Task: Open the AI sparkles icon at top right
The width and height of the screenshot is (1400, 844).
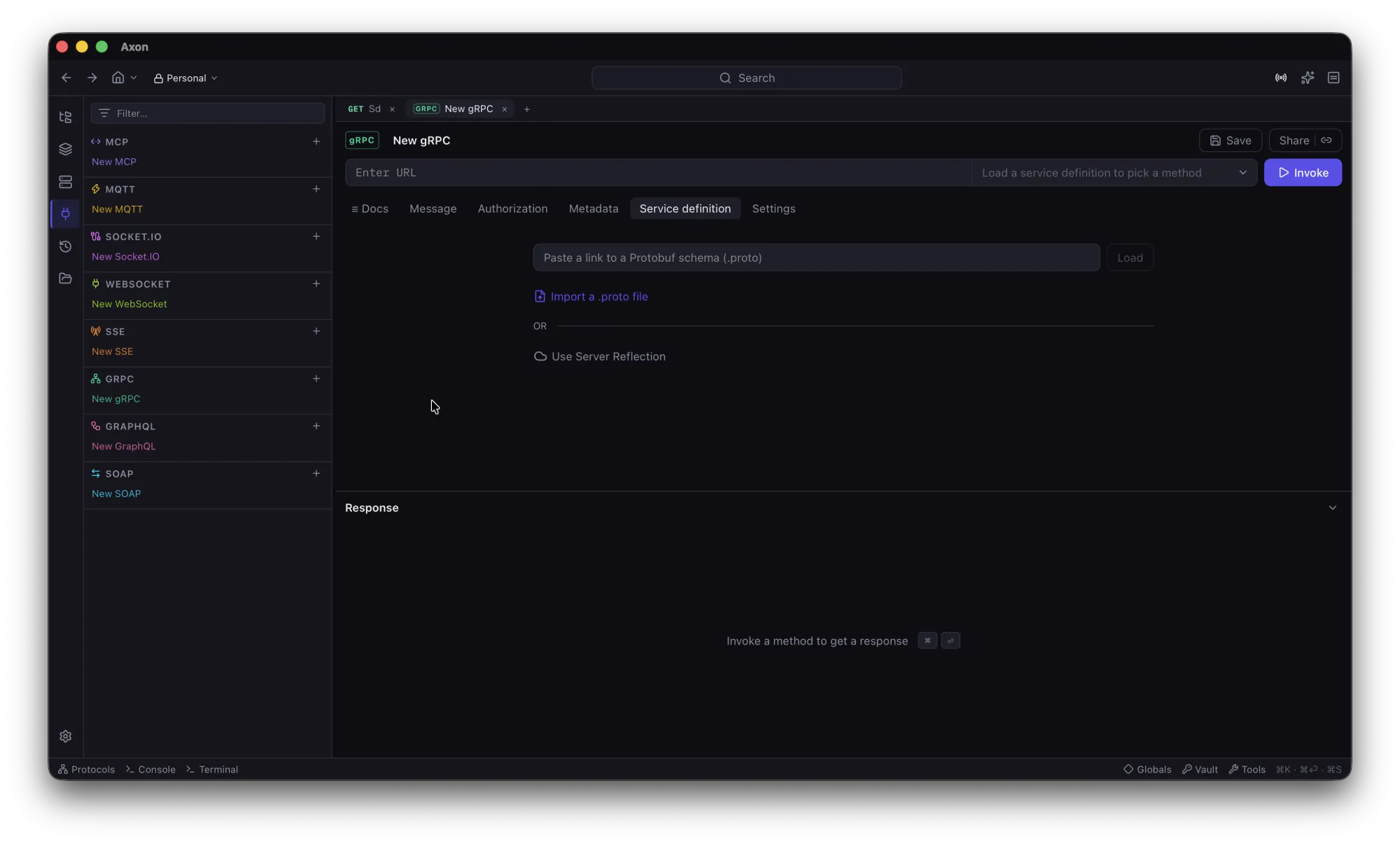Action: [x=1308, y=78]
